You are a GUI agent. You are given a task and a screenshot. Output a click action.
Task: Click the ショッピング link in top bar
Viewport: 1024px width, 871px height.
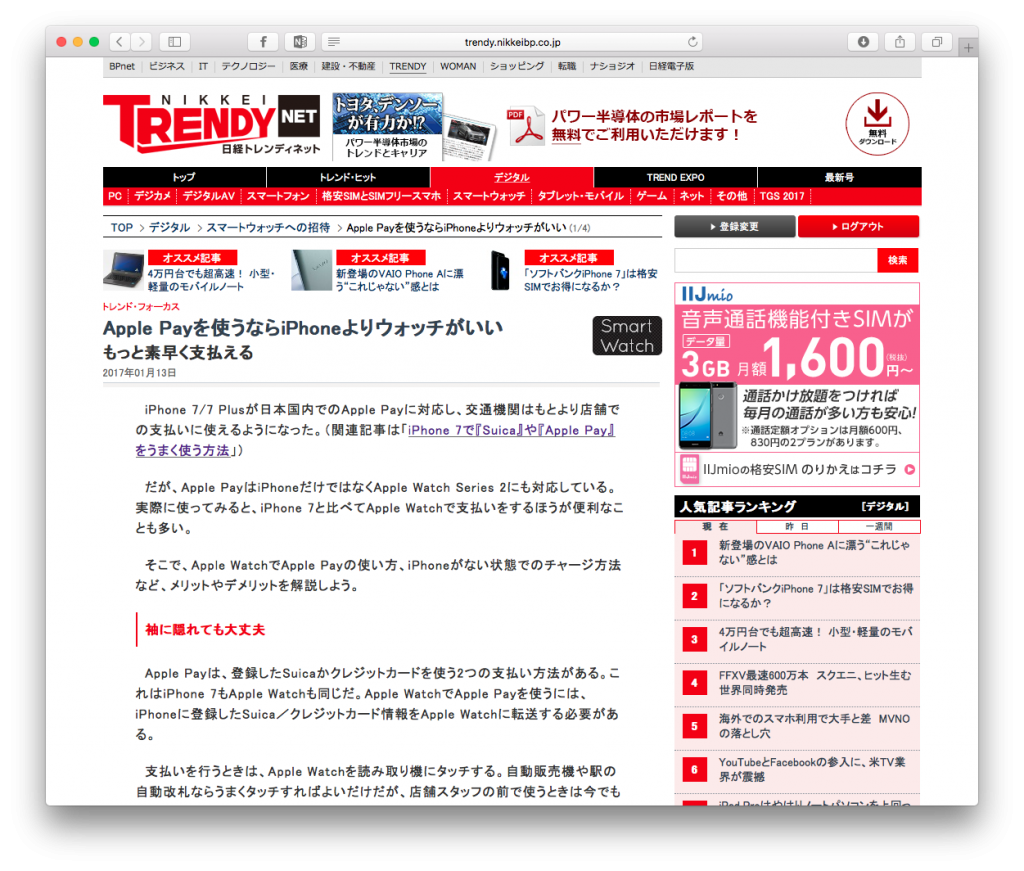[x=517, y=66]
